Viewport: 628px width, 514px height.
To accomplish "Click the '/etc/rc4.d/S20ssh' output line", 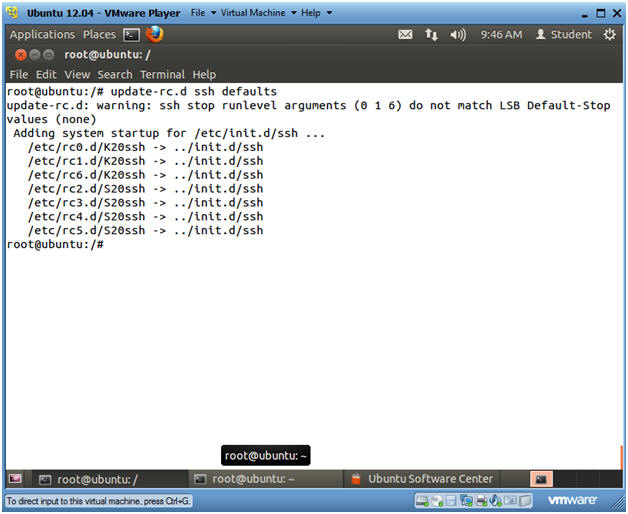I will pyautogui.click(x=145, y=216).
